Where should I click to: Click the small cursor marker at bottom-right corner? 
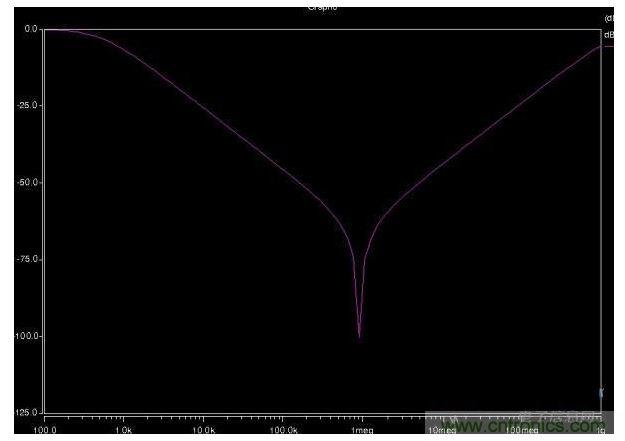click(x=601, y=394)
